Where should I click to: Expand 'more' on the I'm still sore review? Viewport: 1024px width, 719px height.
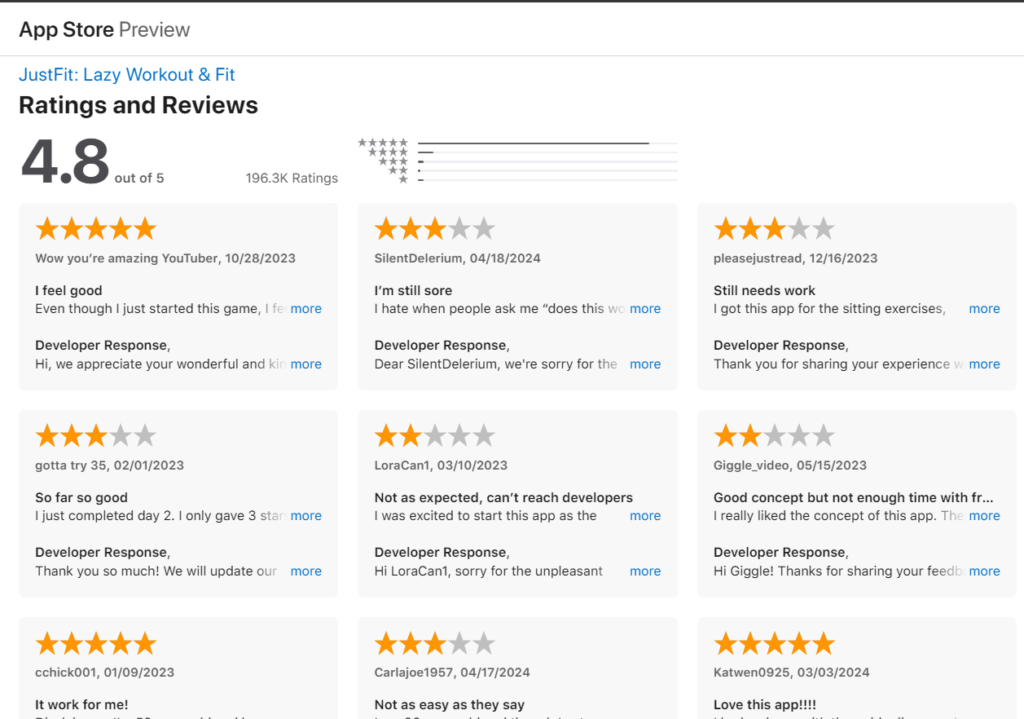[x=645, y=308]
